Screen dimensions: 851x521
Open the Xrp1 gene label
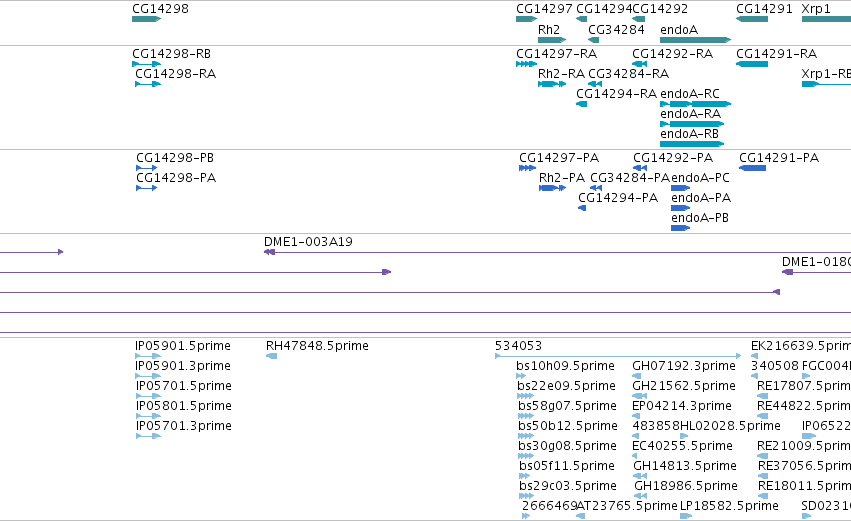[816, 9]
